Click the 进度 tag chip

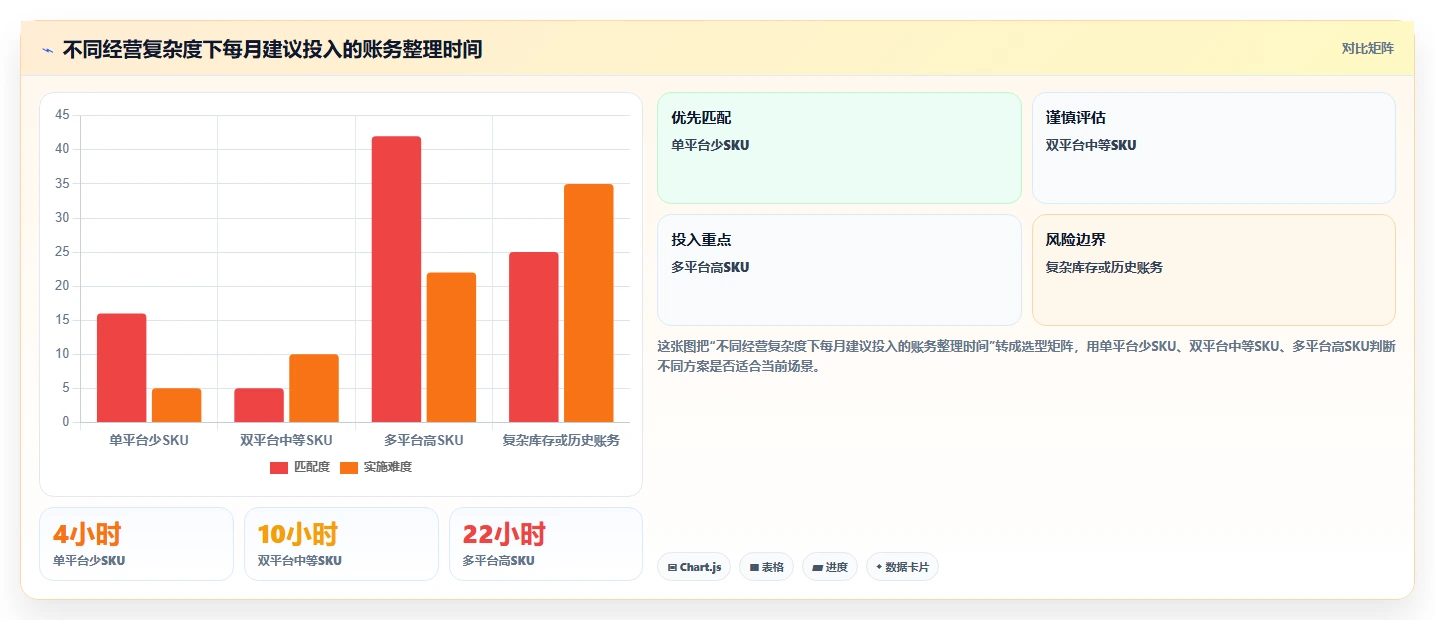point(830,567)
